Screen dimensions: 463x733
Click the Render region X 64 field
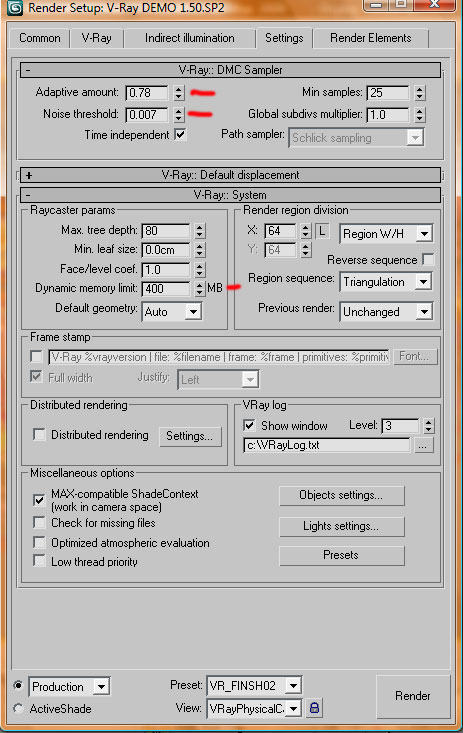tap(280, 230)
